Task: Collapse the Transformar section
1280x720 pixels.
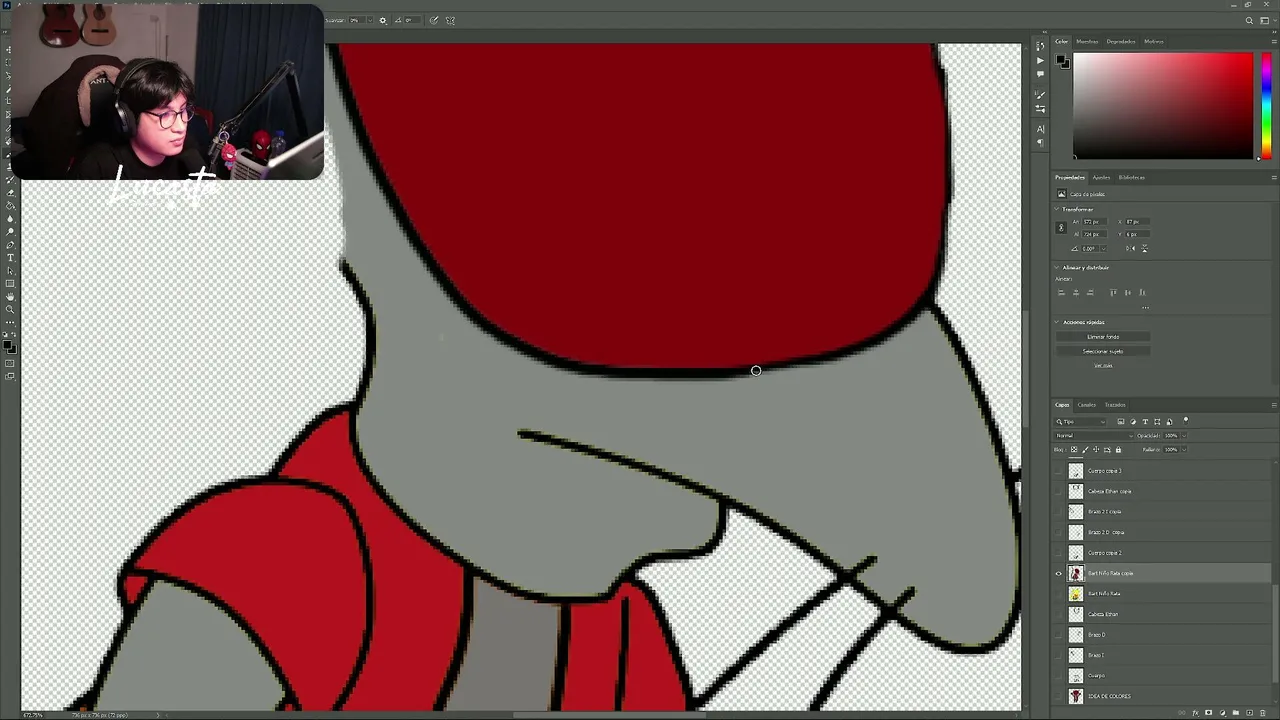Action: click(x=1058, y=209)
